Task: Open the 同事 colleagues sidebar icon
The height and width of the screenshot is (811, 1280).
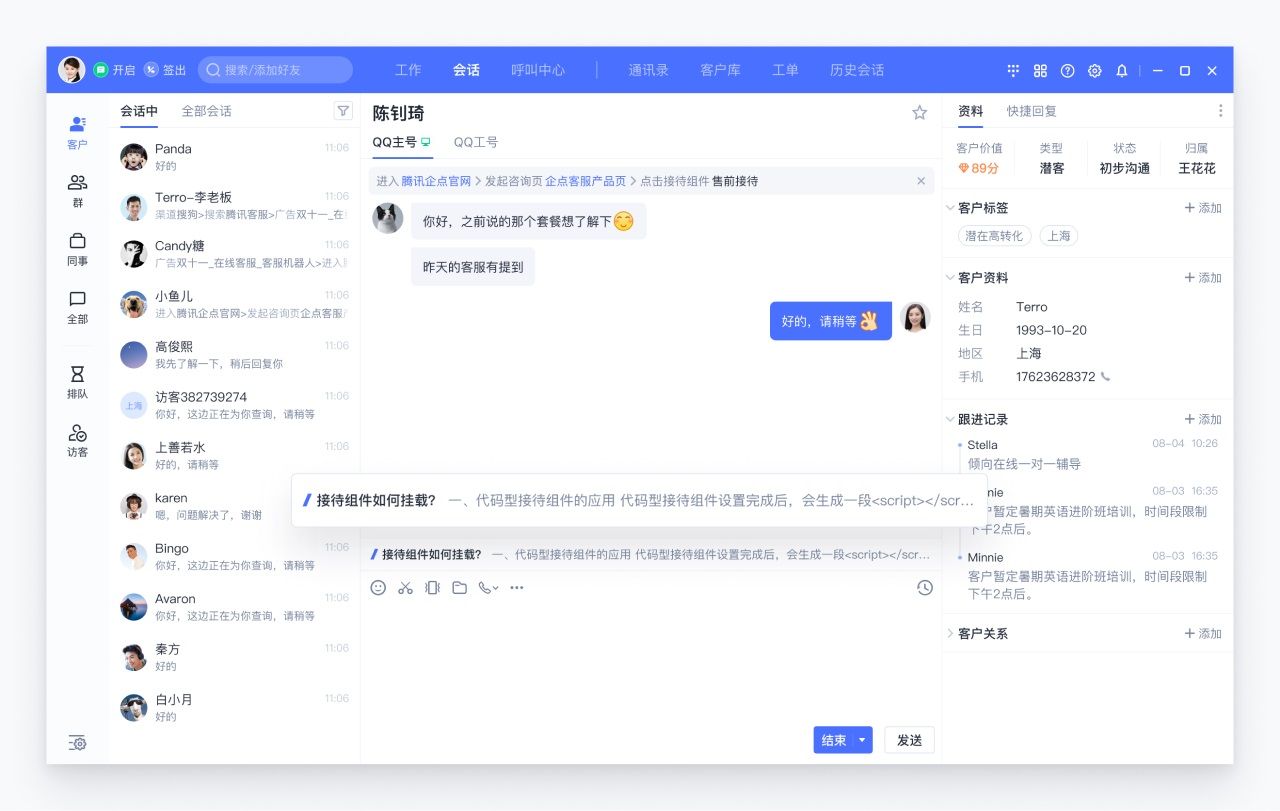Action: [77, 249]
